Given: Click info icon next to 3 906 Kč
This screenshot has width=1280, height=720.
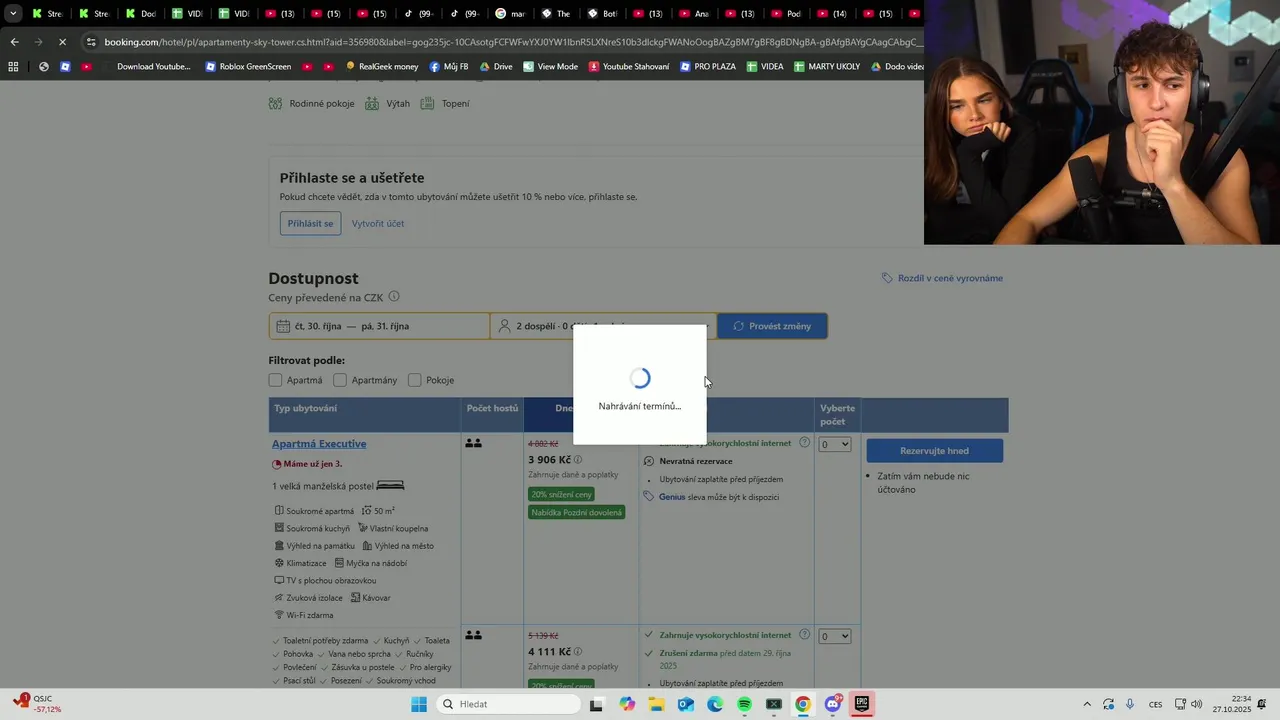Looking at the screenshot, I should (578, 460).
